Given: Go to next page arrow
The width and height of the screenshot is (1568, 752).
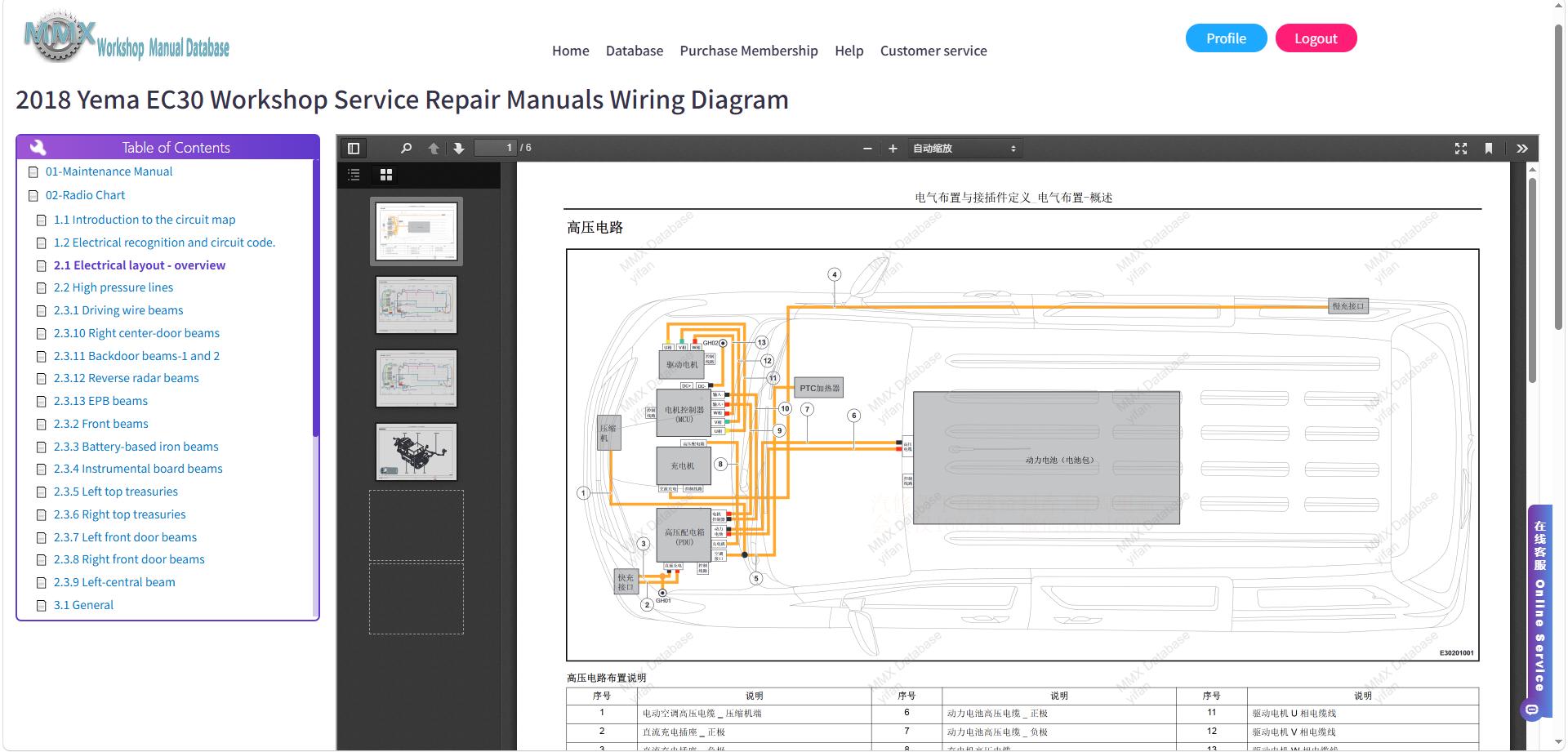Looking at the screenshot, I should click(x=459, y=148).
